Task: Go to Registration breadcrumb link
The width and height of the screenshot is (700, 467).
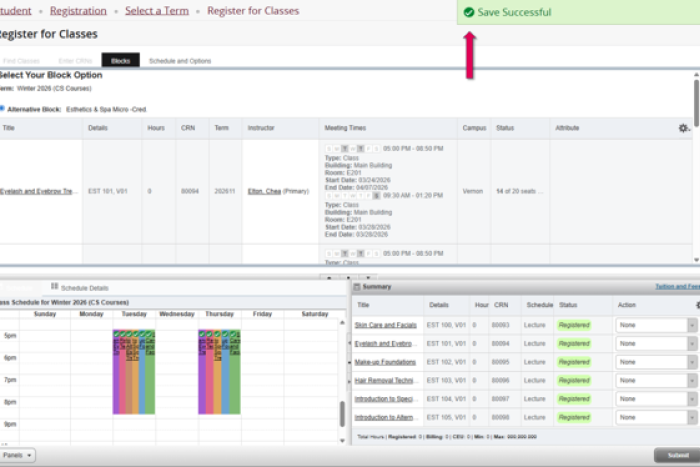Action: pos(78,11)
